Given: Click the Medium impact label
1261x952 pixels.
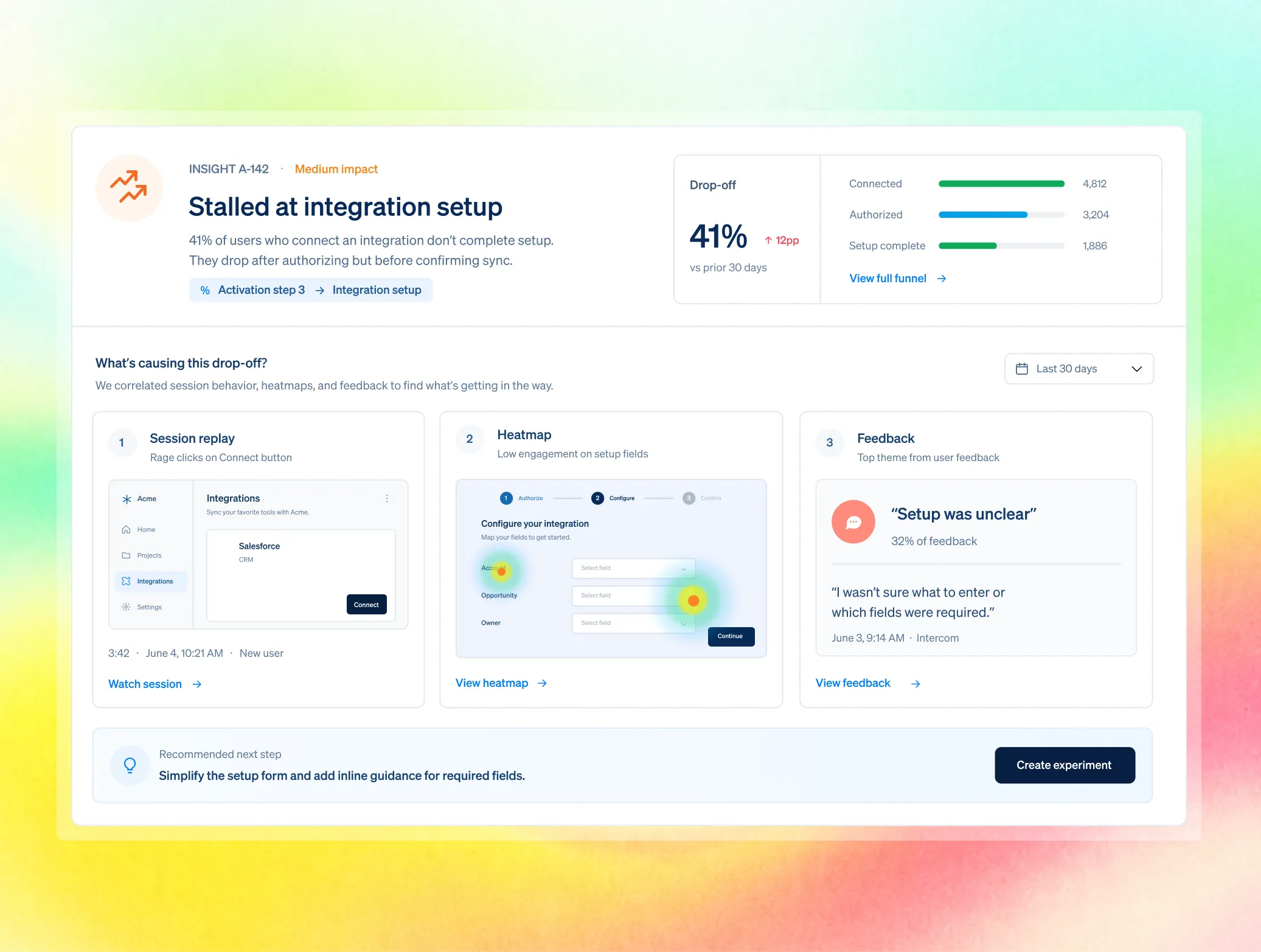Looking at the screenshot, I should coord(336,169).
